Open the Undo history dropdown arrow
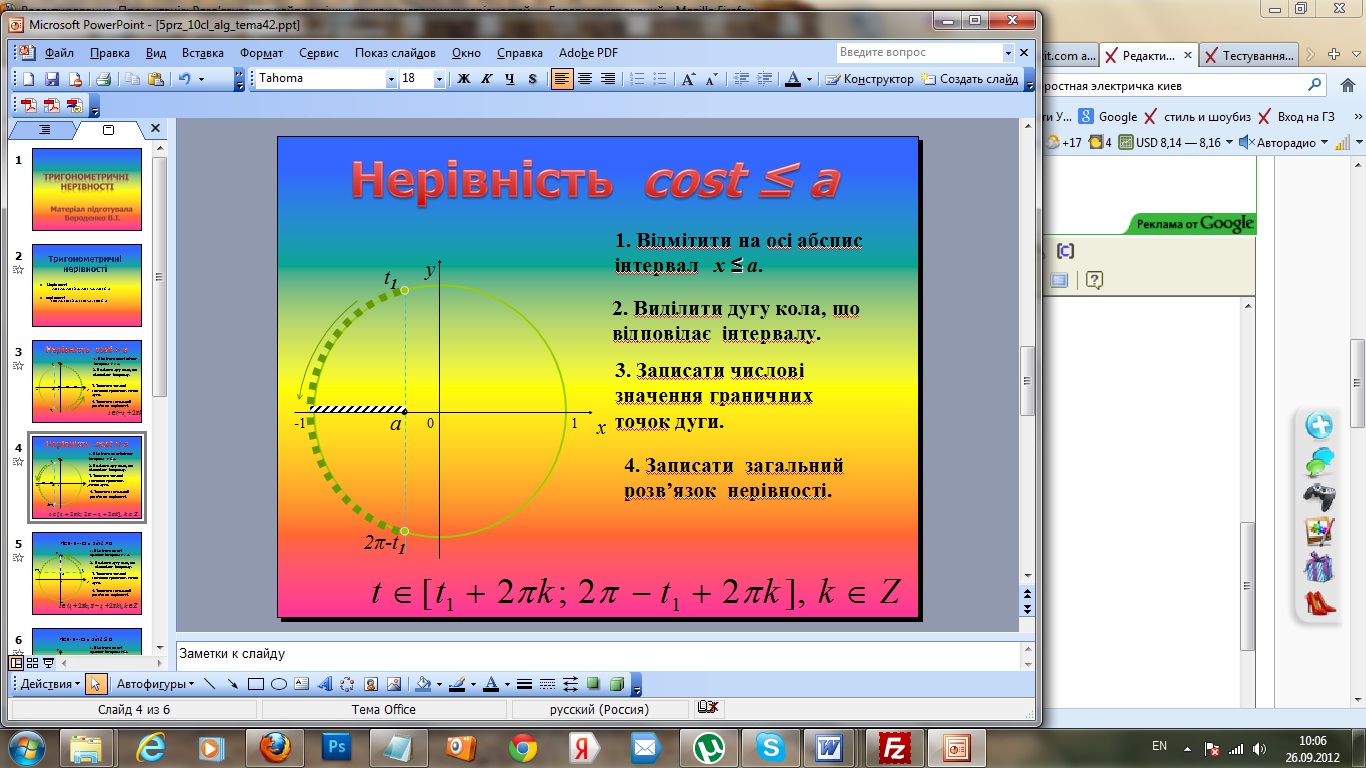Image resolution: width=1366 pixels, height=768 pixels. click(x=201, y=79)
